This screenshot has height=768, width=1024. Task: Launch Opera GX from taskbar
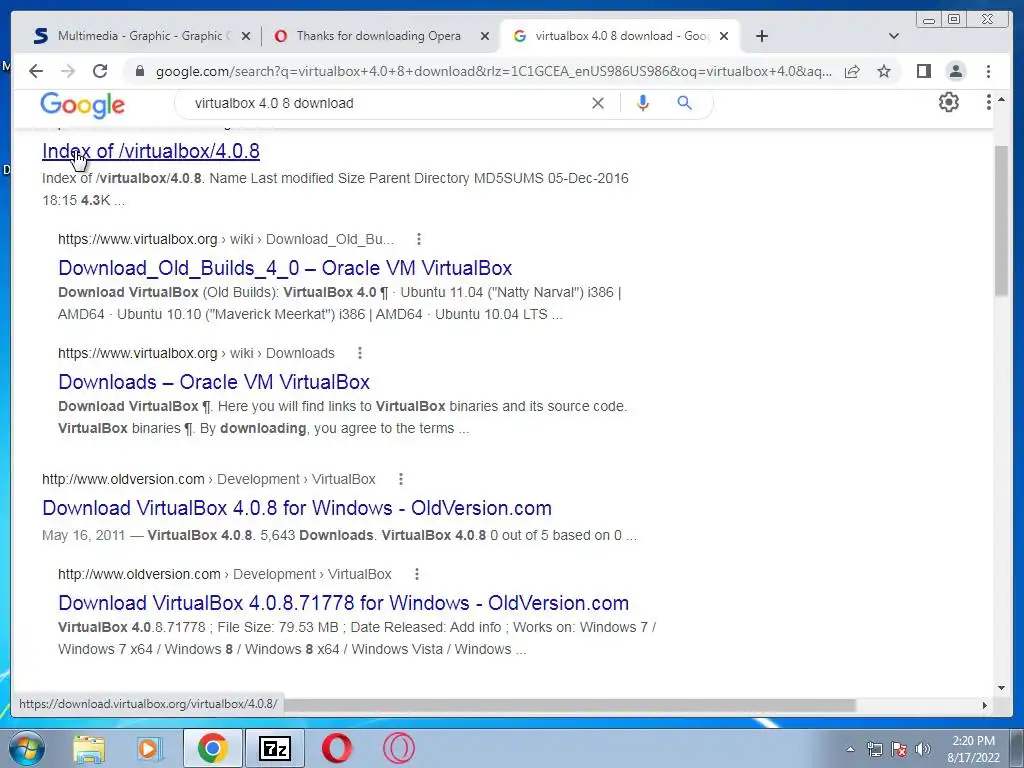point(398,748)
